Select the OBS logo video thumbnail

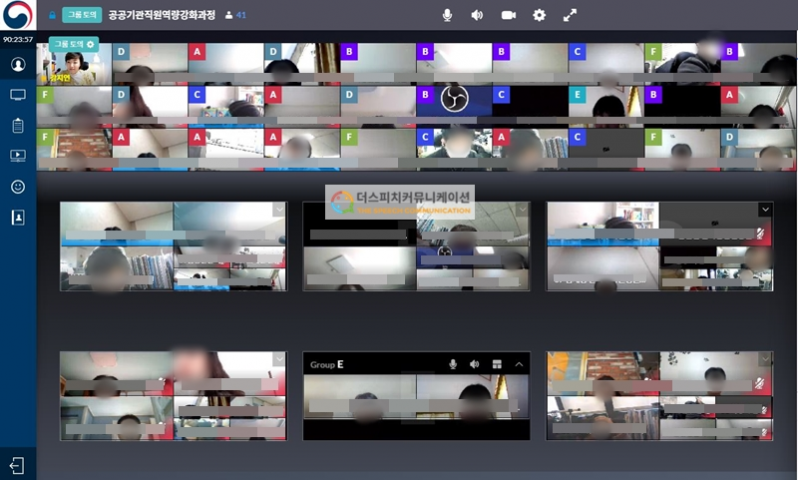pyautogui.click(x=454, y=106)
